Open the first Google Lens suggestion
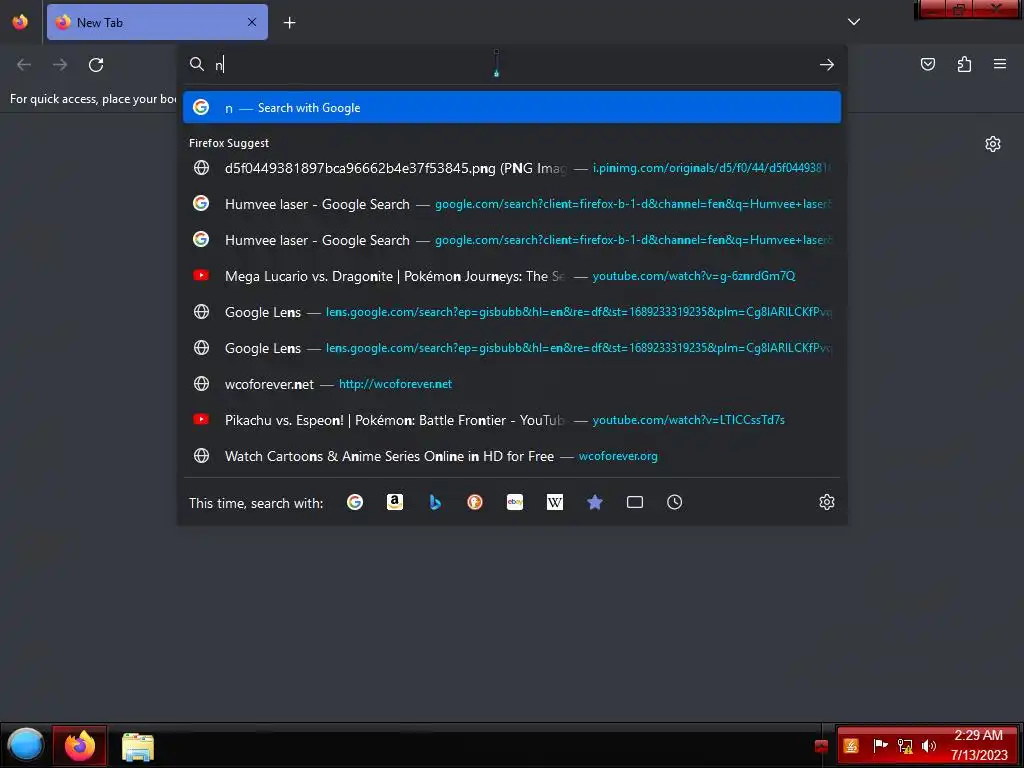Screen dimensions: 1024x768 point(512,312)
